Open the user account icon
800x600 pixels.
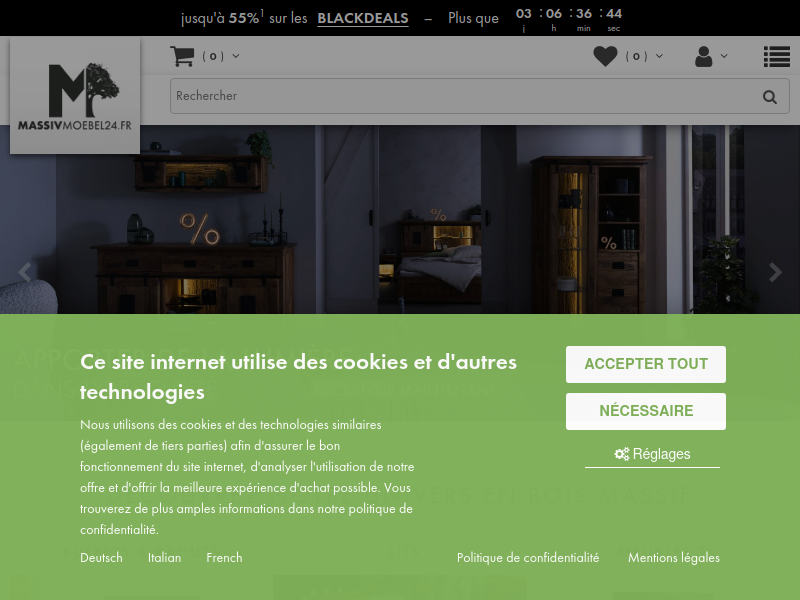pos(704,57)
